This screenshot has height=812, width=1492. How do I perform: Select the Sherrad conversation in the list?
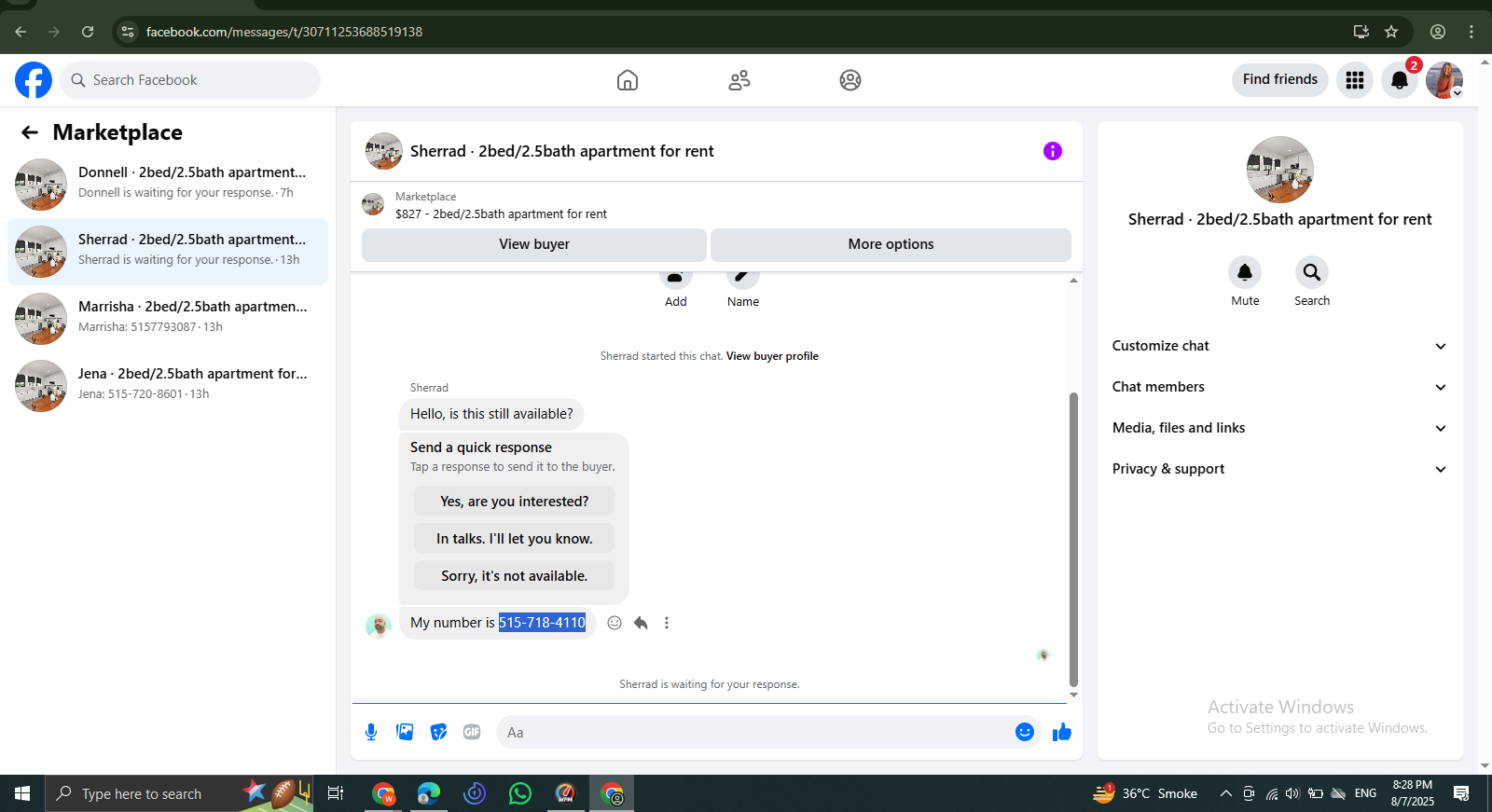pos(168,251)
